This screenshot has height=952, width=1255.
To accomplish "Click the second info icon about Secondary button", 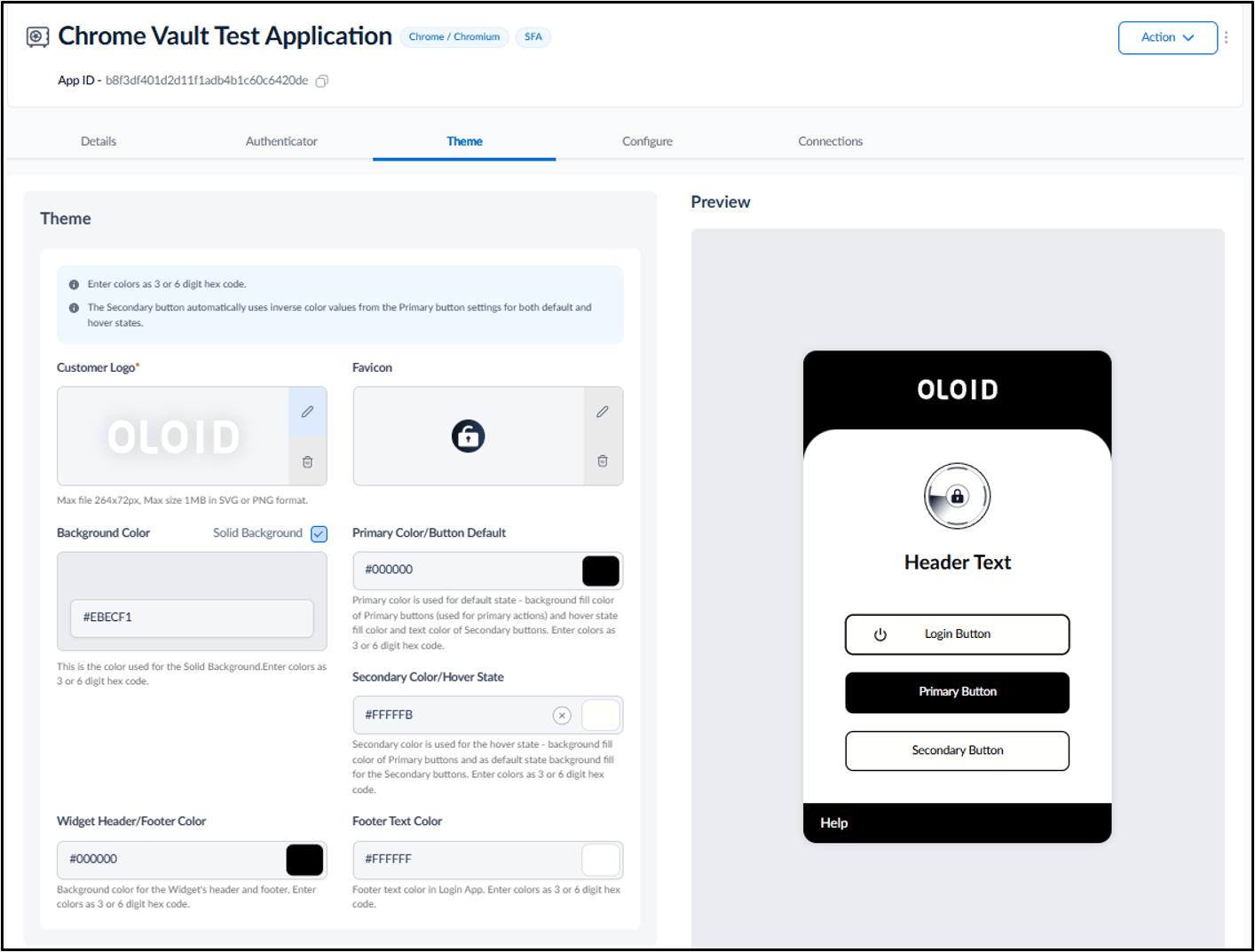I will pos(74,308).
